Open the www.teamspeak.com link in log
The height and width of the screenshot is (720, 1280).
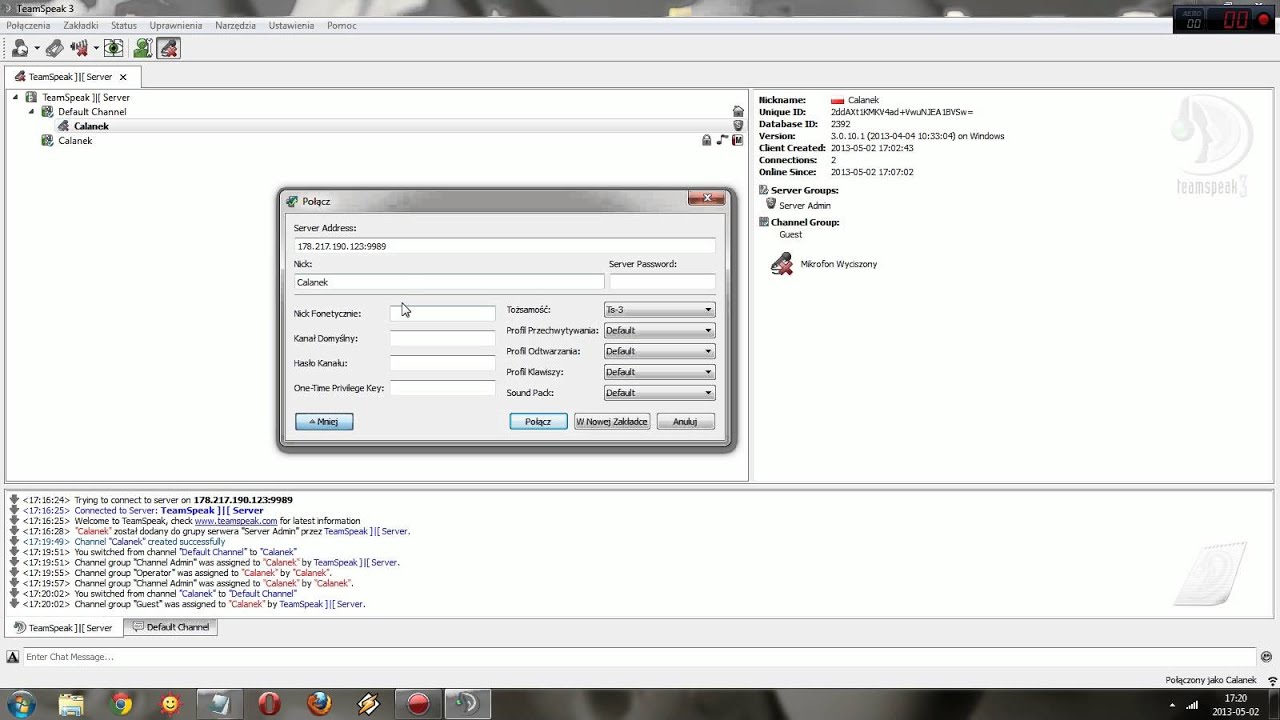[236, 521]
